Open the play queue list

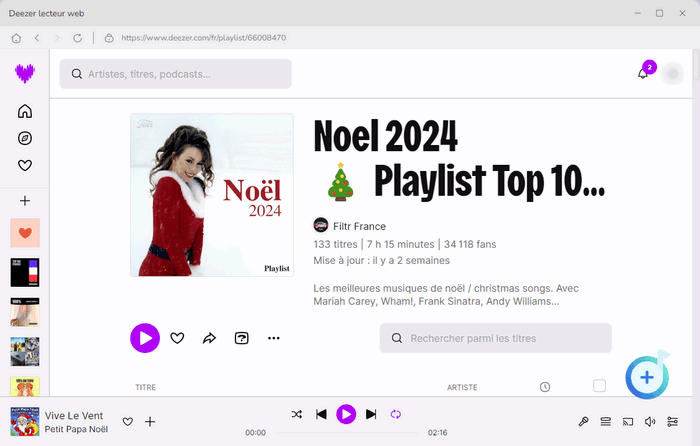(605, 421)
